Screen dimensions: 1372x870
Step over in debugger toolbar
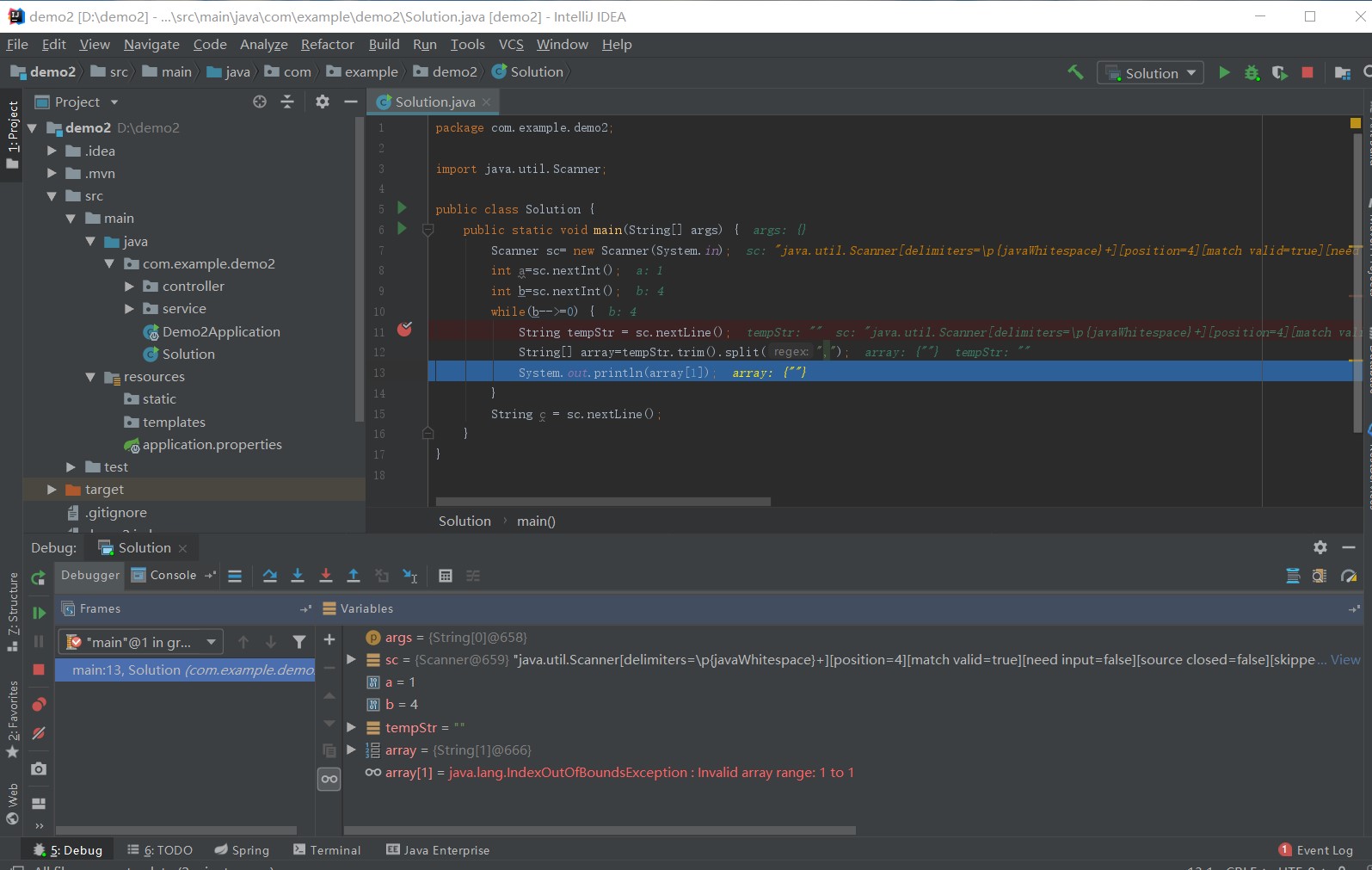click(270, 576)
